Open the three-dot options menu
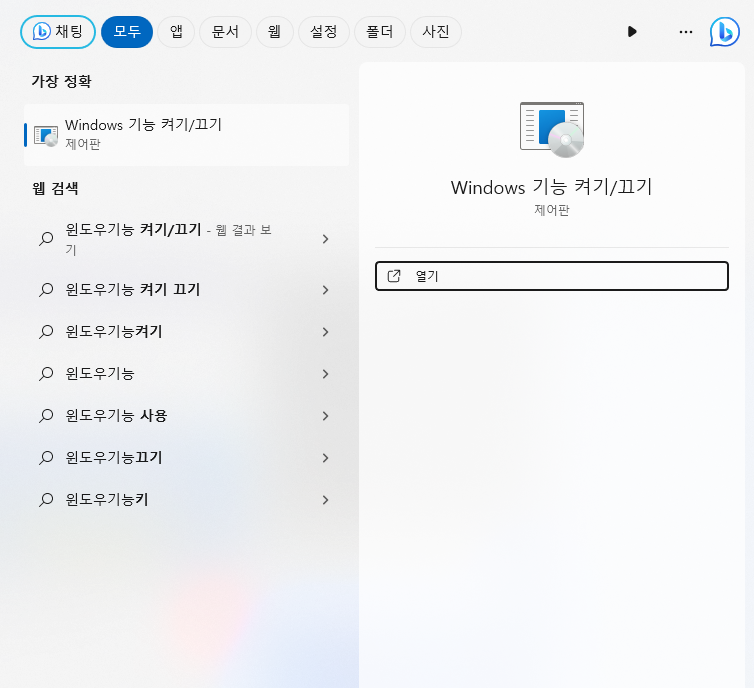The image size is (754, 688). point(686,32)
